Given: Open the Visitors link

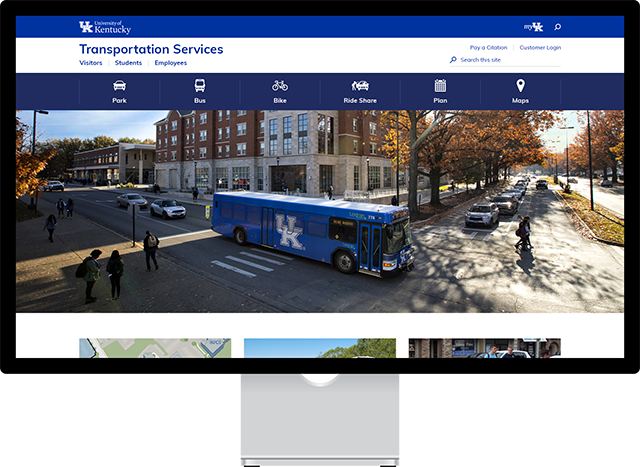Looking at the screenshot, I should (91, 63).
